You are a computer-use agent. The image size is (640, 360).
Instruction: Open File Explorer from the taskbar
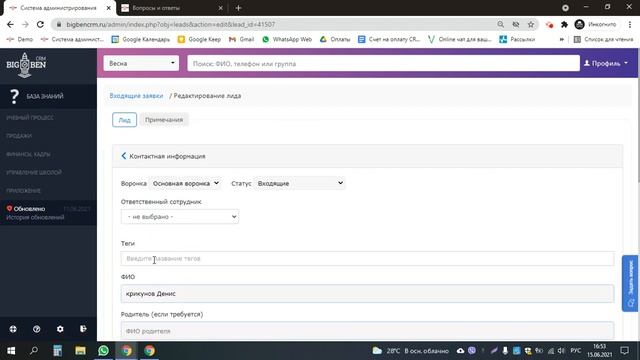(80, 351)
